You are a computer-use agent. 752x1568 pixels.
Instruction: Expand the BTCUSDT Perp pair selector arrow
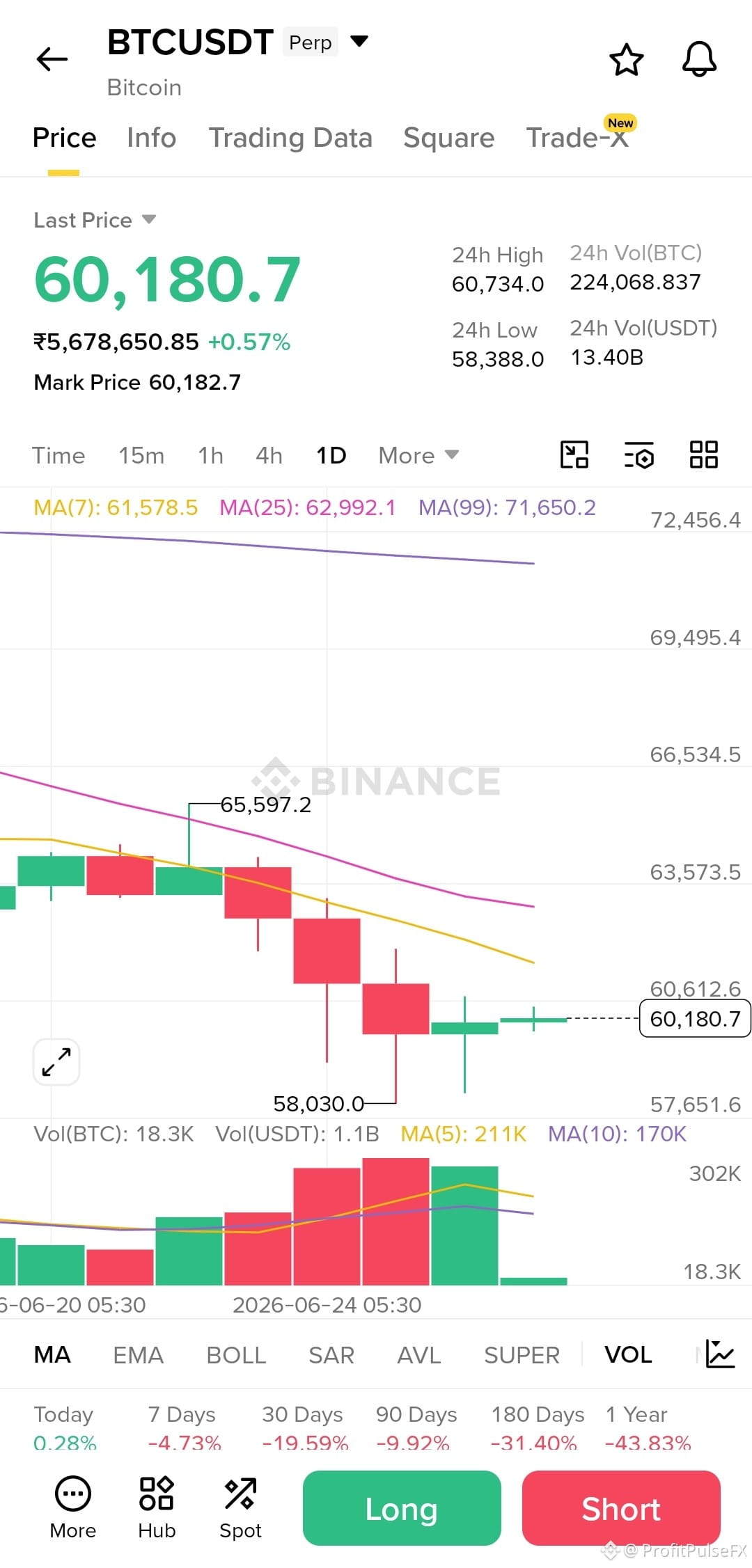coord(359,42)
